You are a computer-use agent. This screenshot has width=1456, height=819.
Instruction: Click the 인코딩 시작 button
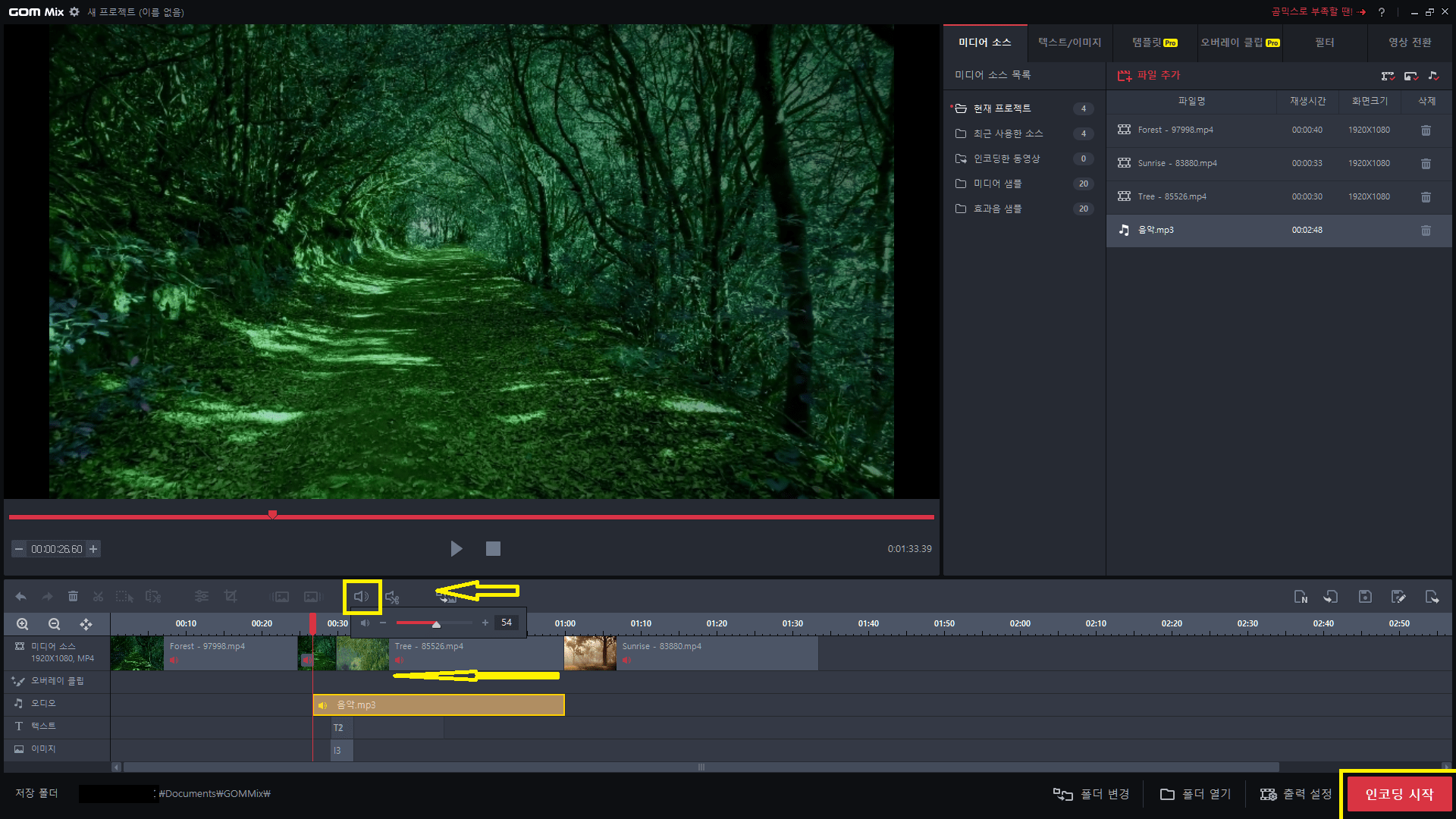tap(1399, 794)
